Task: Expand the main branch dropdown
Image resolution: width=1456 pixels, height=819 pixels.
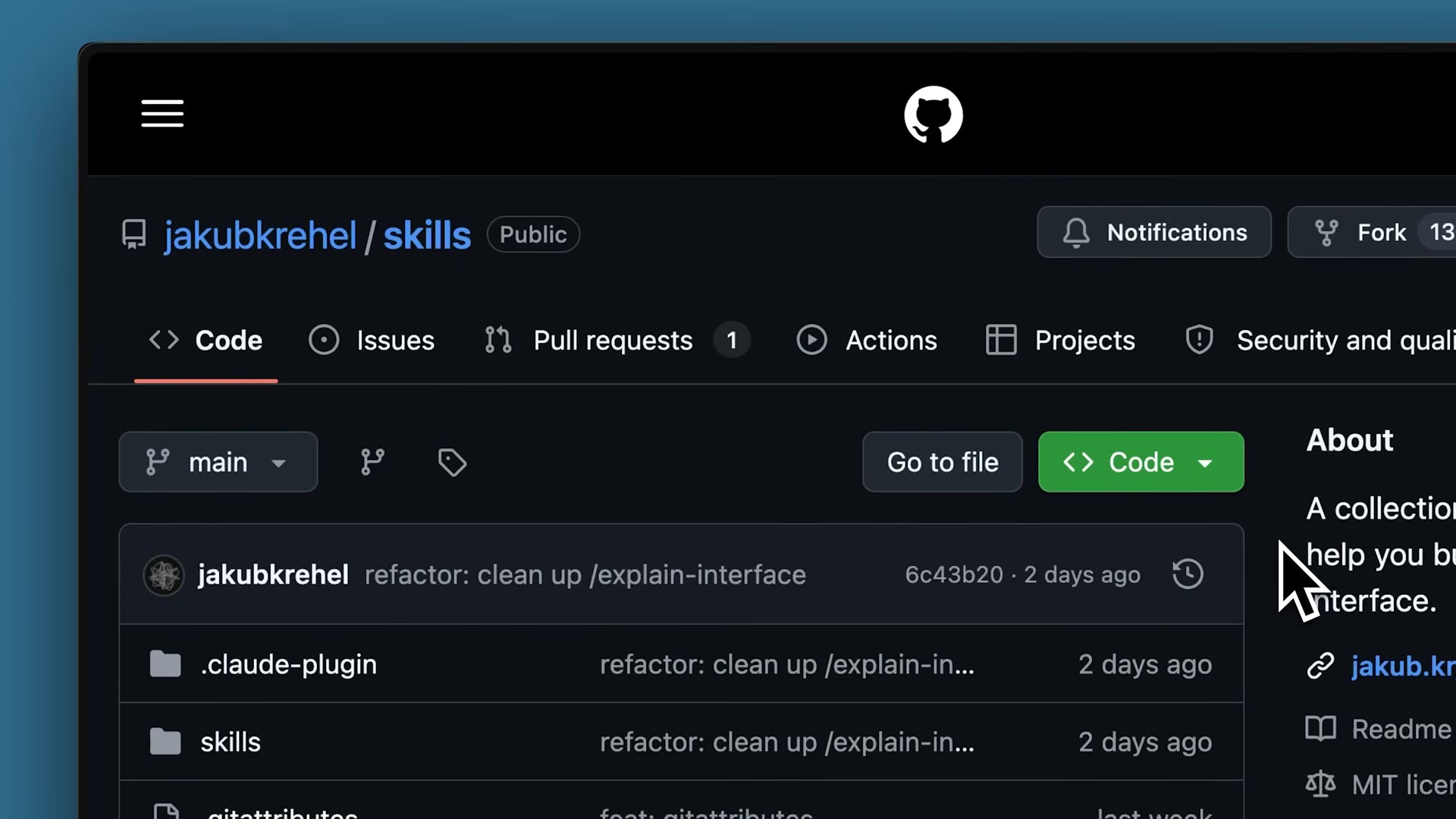Action: [218, 462]
